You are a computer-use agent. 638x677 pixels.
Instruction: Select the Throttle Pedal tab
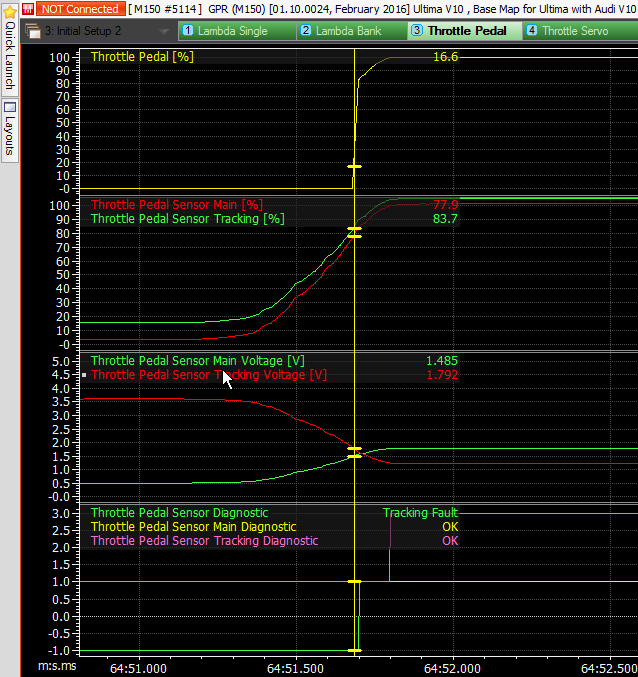pos(466,31)
